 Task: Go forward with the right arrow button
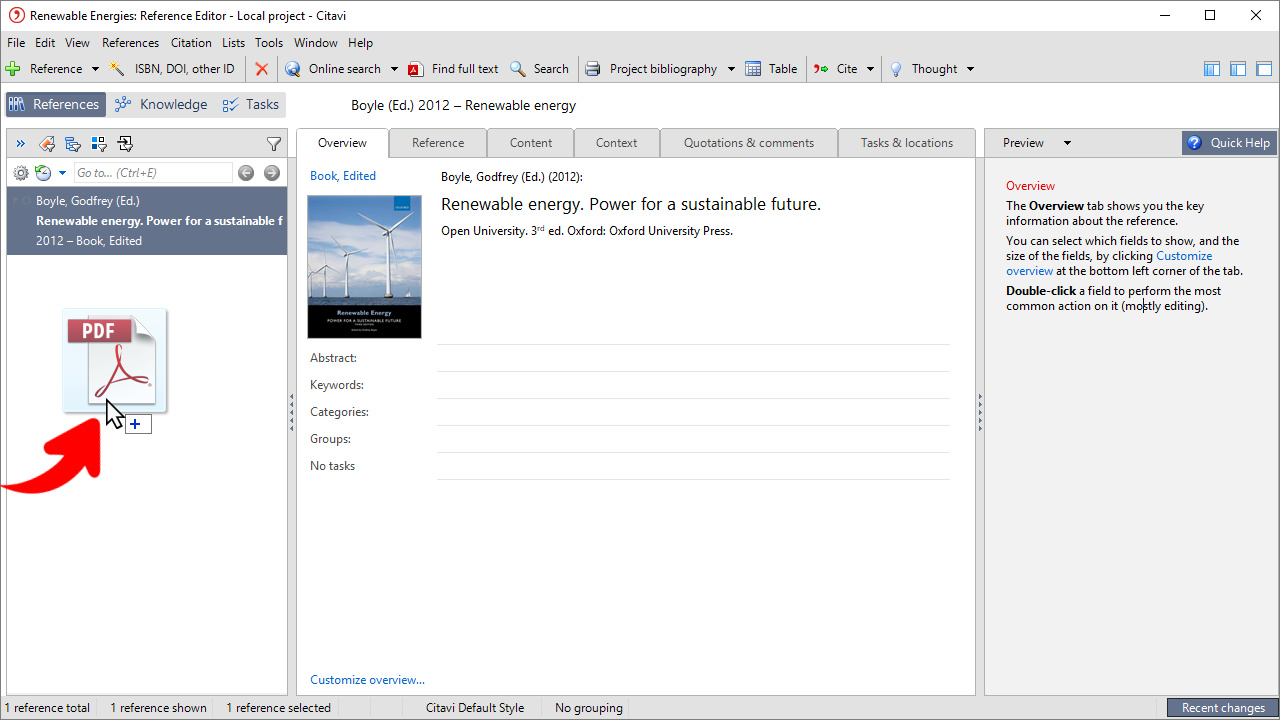(271, 173)
